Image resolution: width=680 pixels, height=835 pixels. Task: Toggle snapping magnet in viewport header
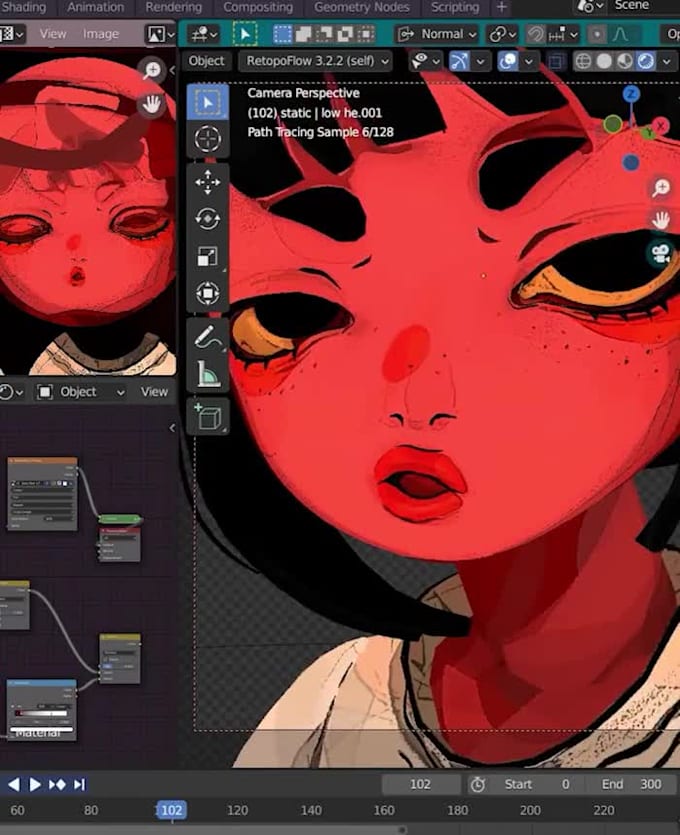536,35
